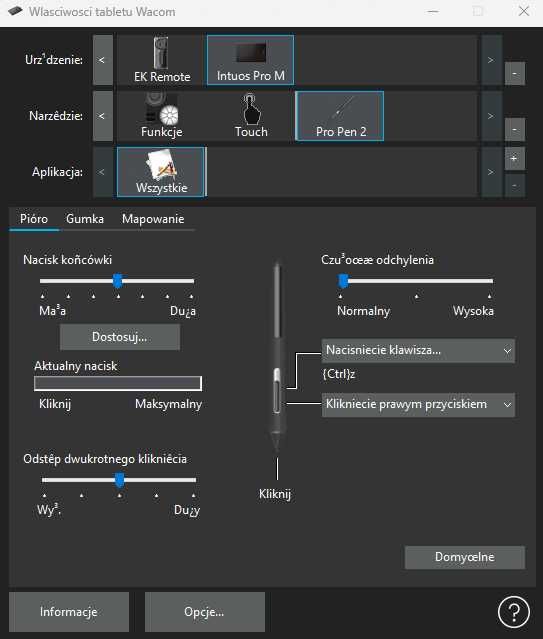Switch to the Pióro tab
The image size is (543, 639).
coord(34,219)
